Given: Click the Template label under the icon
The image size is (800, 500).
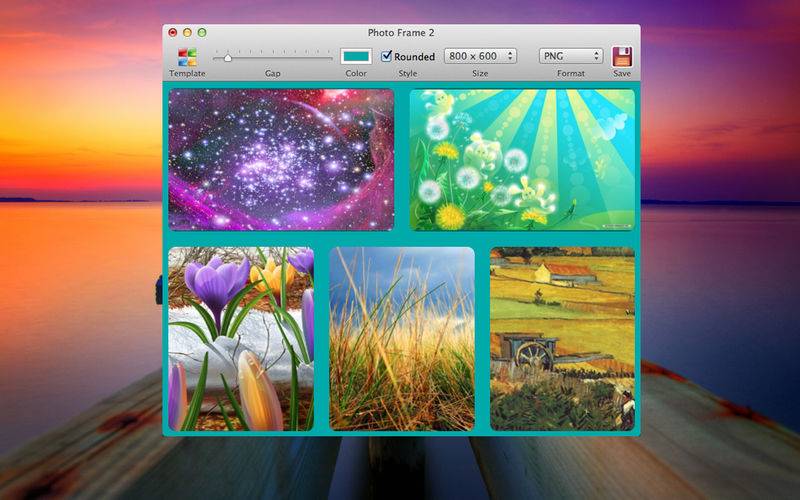Looking at the screenshot, I should [x=187, y=73].
